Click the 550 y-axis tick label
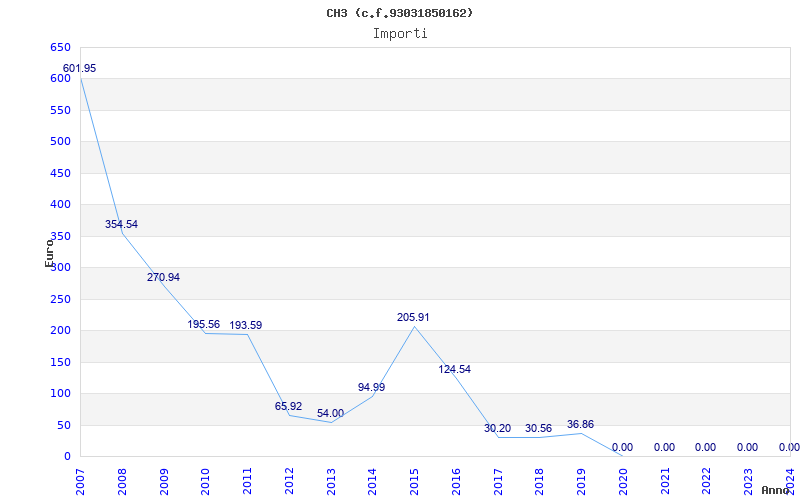 [60, 110]
